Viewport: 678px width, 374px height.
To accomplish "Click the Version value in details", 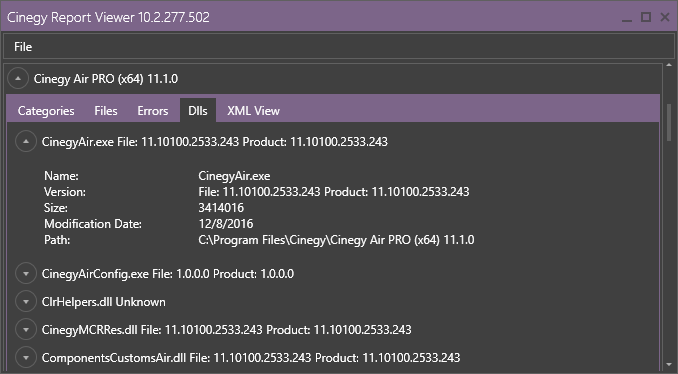I will click(x=334, y=192).
